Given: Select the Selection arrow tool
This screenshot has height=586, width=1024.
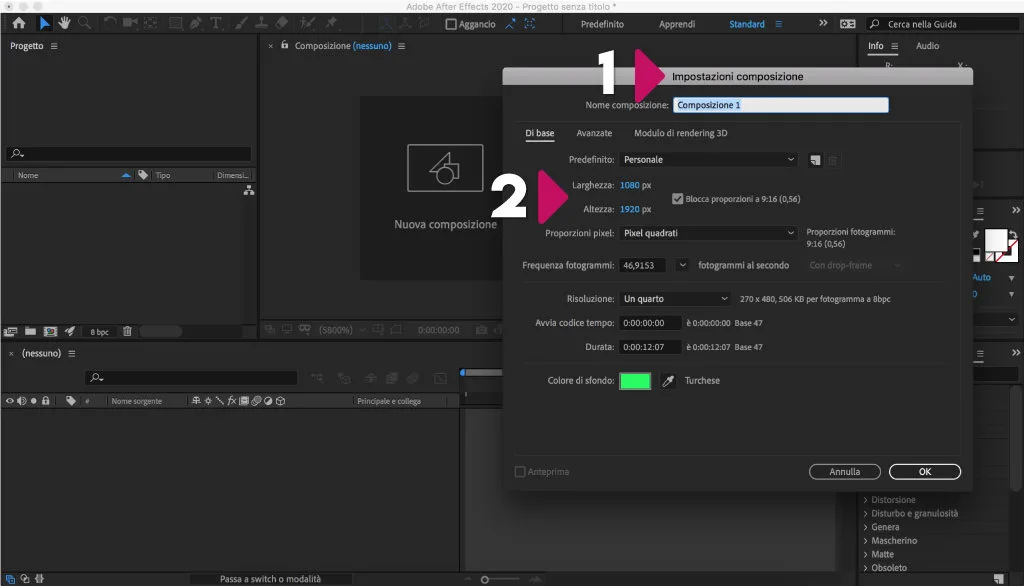Looking at the screenshot, I should pyautogui.click(x=45, y=23).
